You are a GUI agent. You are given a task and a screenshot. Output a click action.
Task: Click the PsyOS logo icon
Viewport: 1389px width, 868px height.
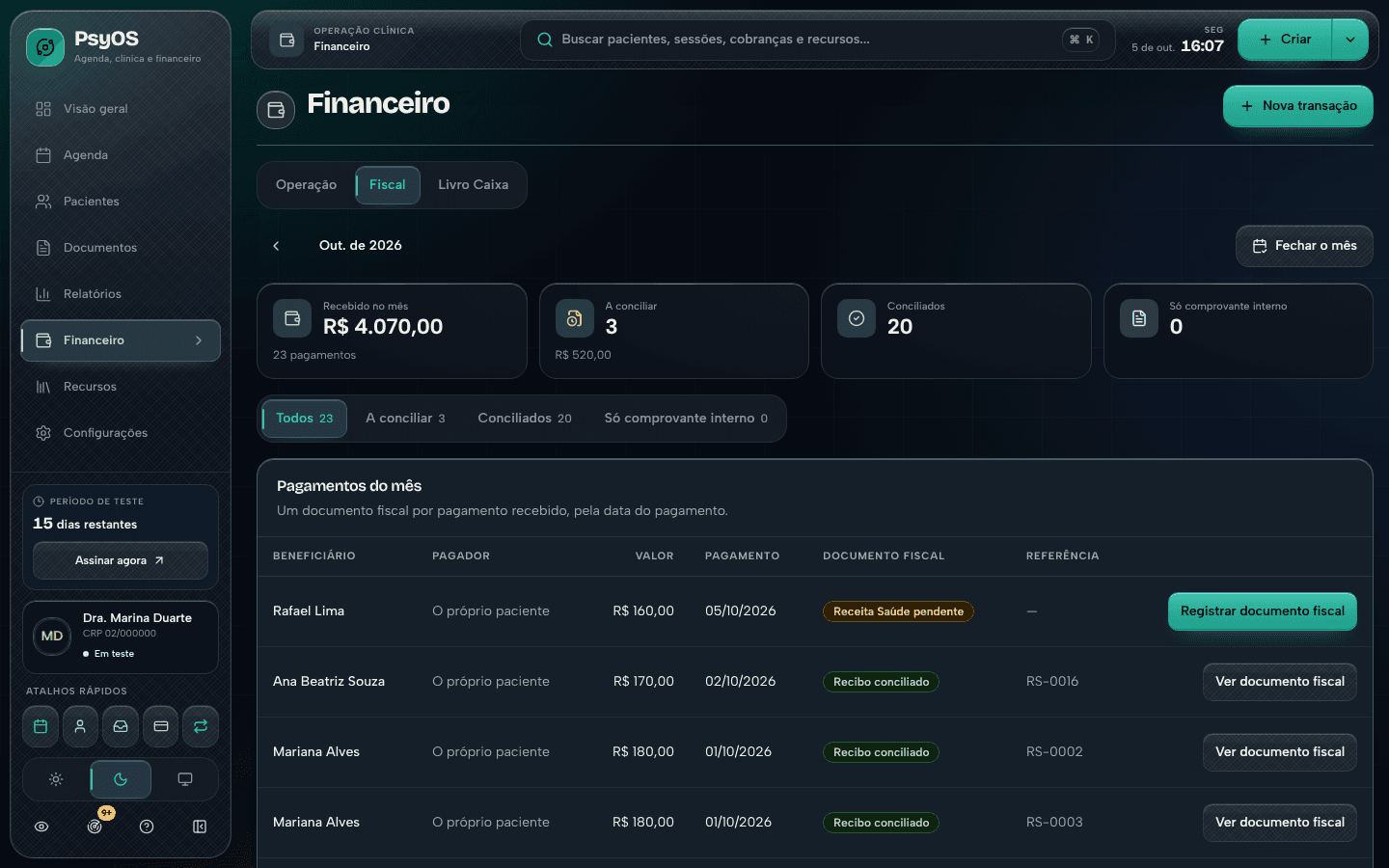point(45,46)
